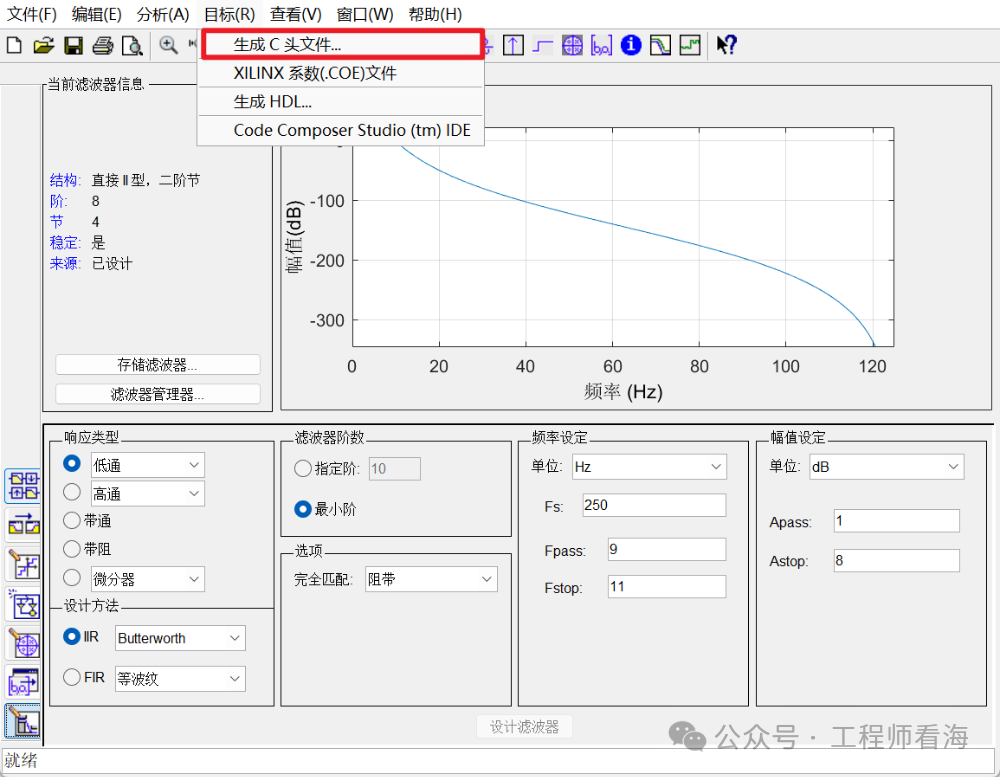Show the step response plot icon
This screenshot has width=1000, height=777.
click(x=543, y=45)
